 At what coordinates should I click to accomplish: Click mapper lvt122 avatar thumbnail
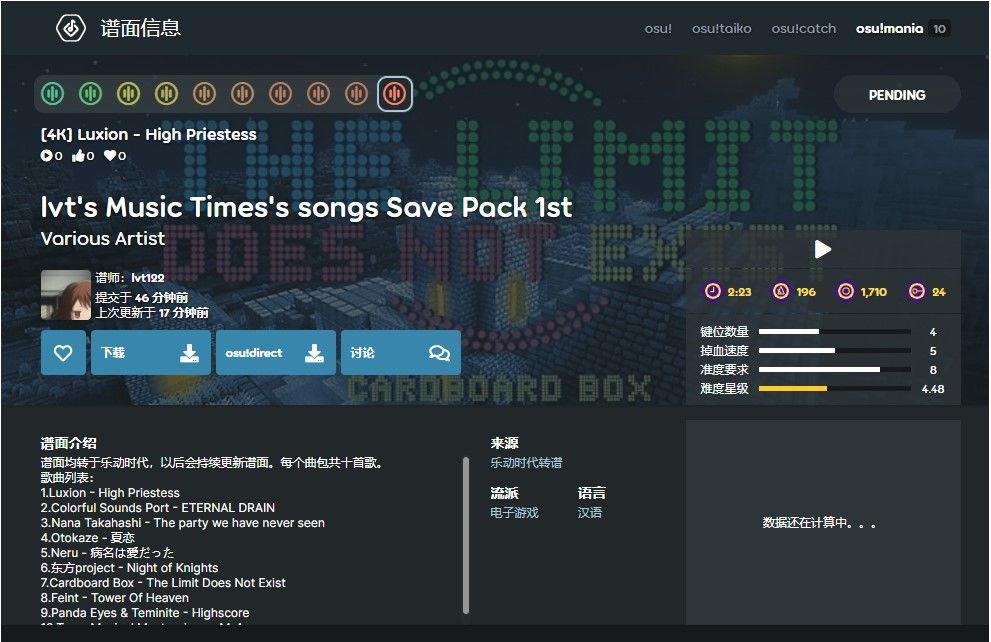(66, 295)
